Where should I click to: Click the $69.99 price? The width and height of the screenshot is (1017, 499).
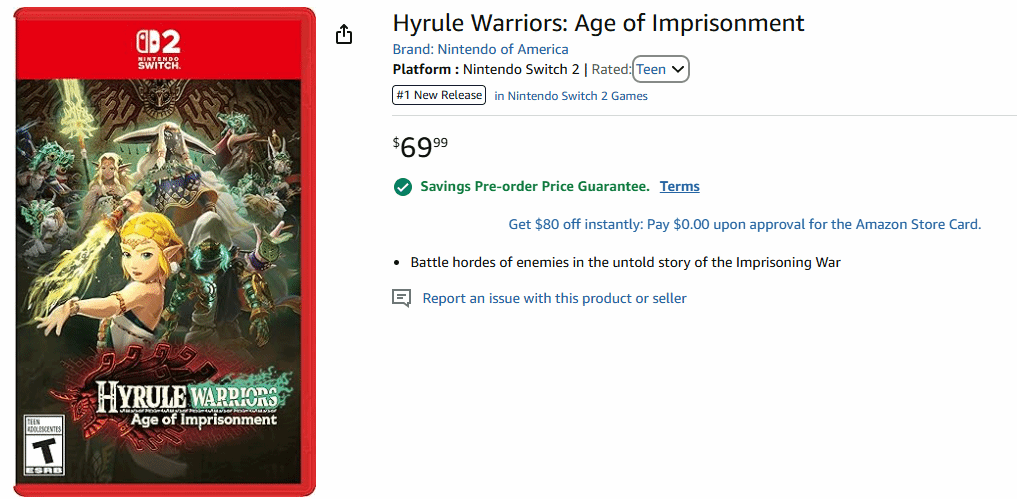click(x=420, y=147)
